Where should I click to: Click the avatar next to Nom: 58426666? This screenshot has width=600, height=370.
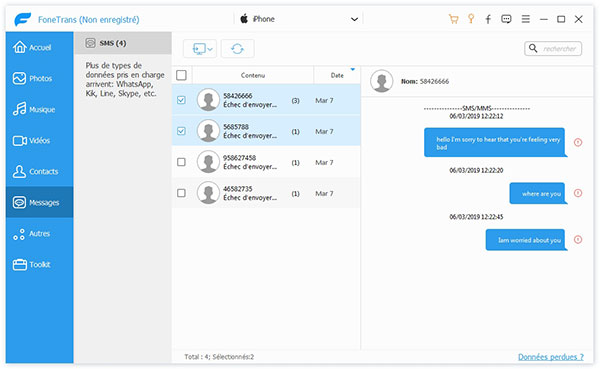tap(382, 81)
